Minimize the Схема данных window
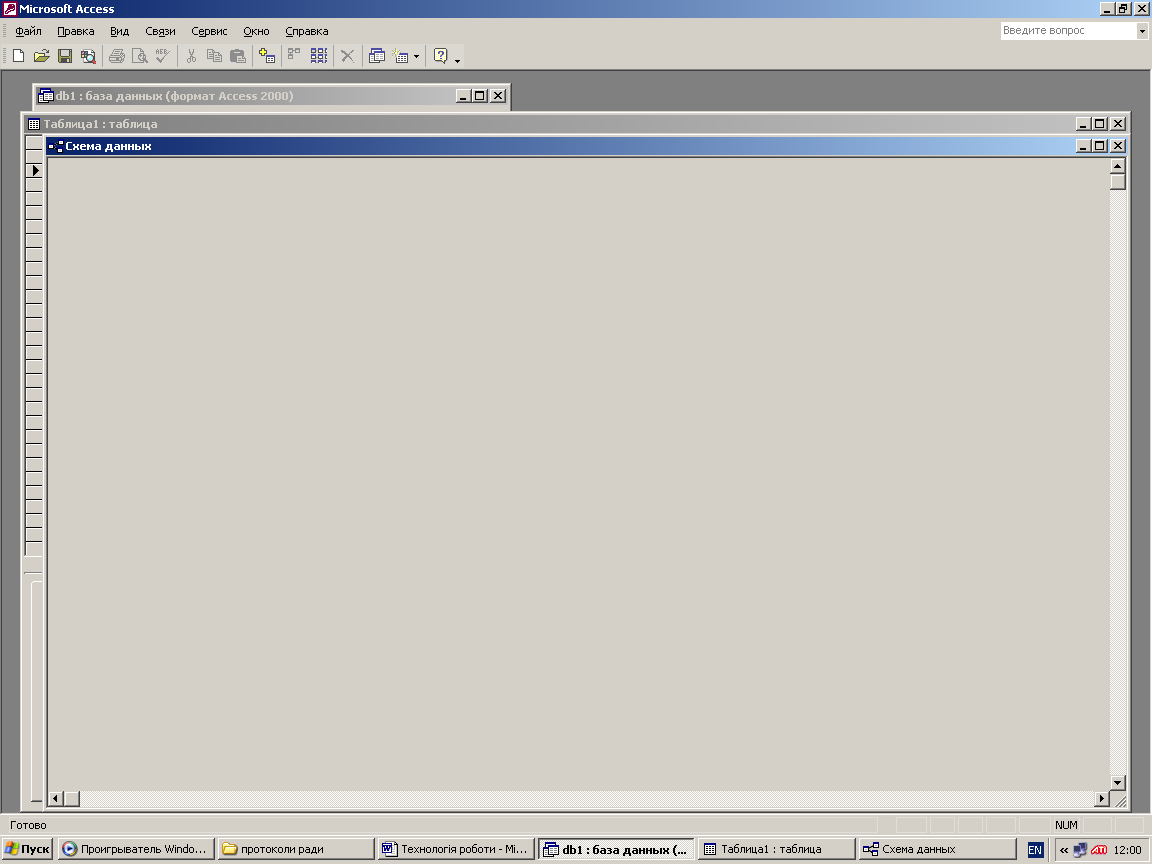 (1083, 146)
